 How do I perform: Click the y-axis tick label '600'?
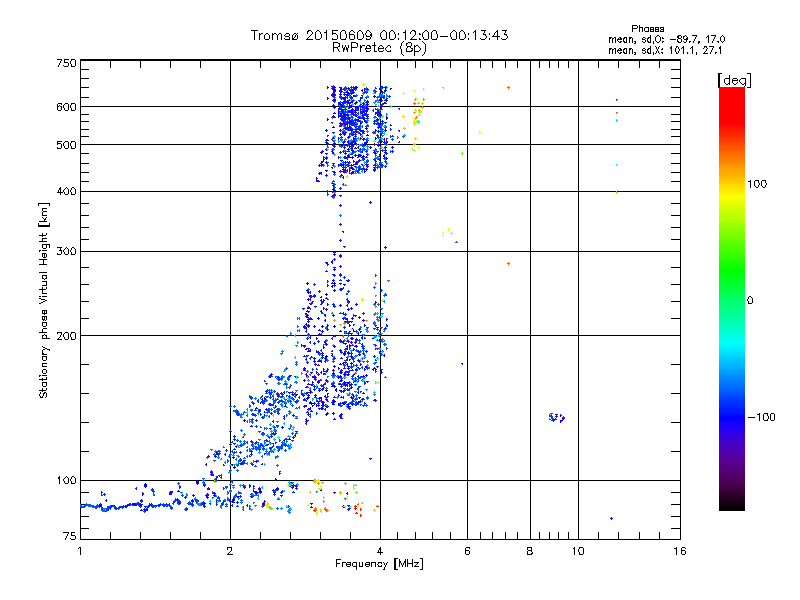[66, 107]
